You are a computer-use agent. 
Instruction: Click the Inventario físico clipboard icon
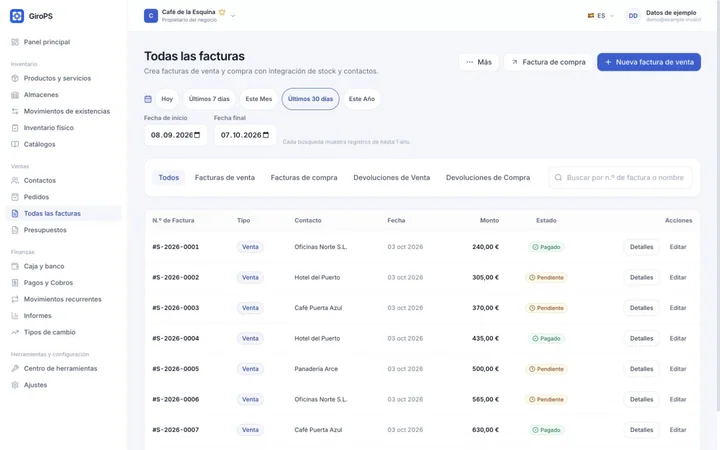(15, 128)
